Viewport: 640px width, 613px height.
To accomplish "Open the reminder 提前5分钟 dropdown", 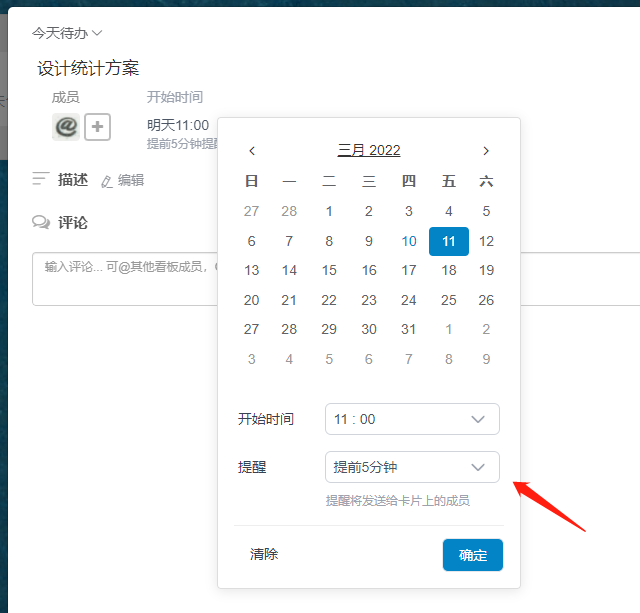I will 412,467.
